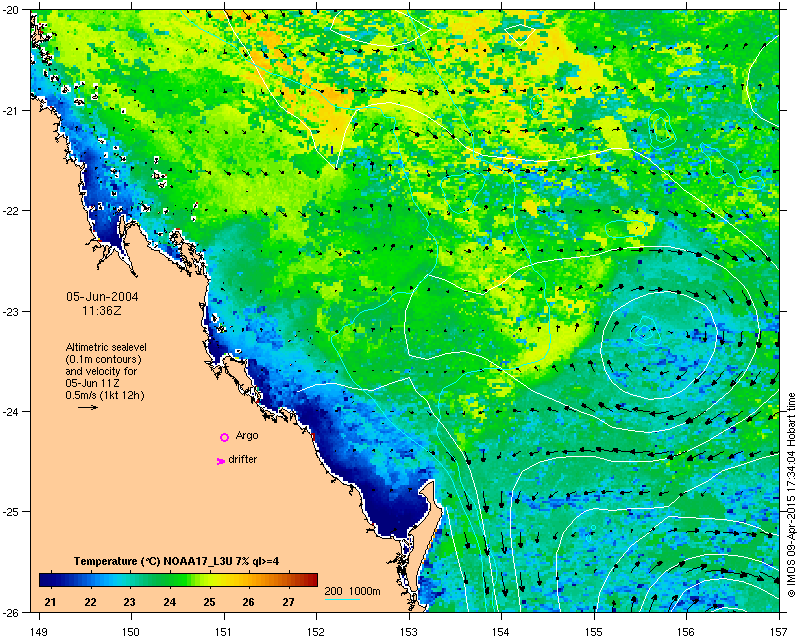The height and width of the screenshot is (640, 800).
Task: Click the longitude axis label 156
Action: click(x=687, y=632)
